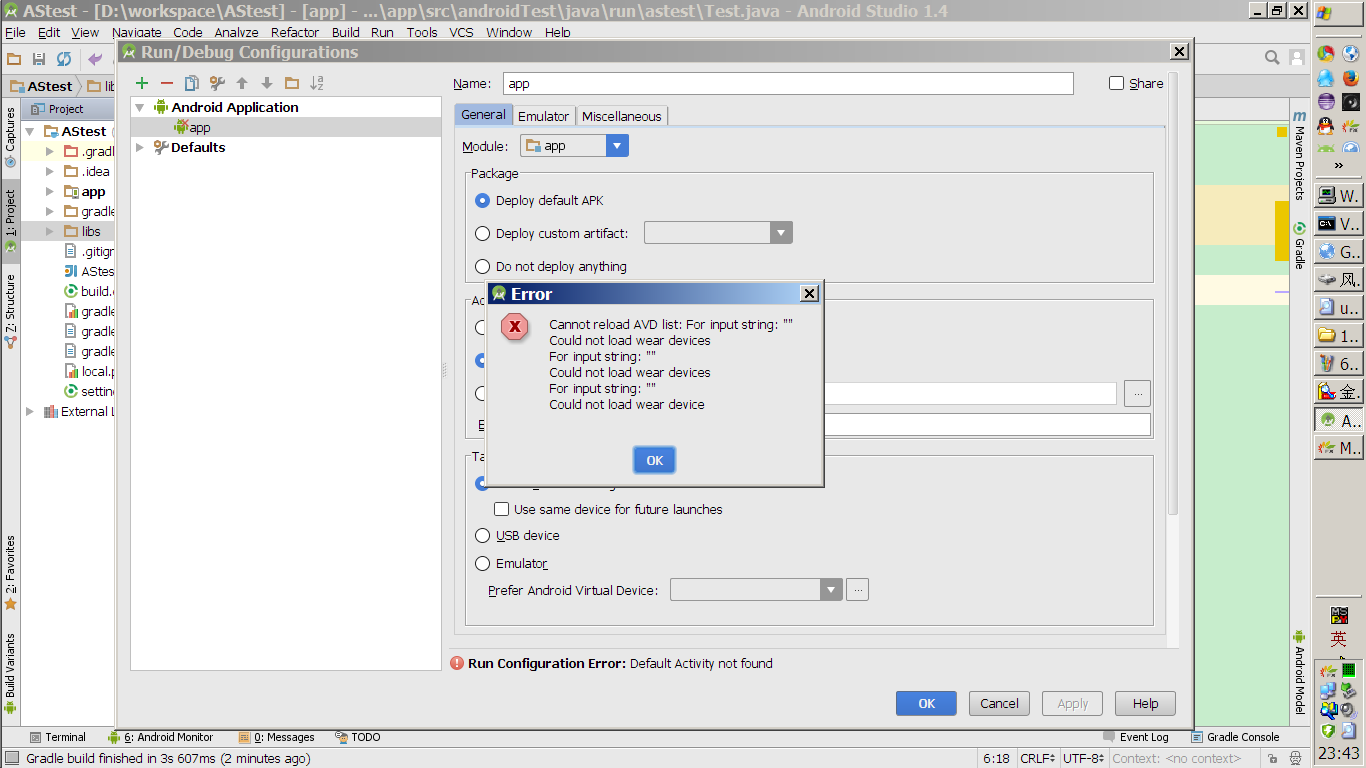Screen dimensions: 1366x768
Task: Click the Synchronize refresh icon in main toolbar
Action: [64, 59]
